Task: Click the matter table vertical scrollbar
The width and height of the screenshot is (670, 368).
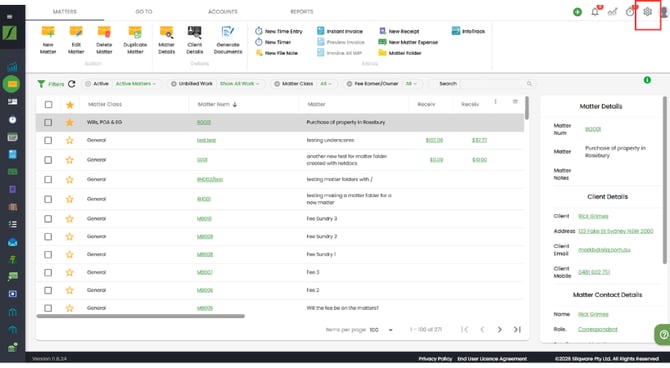Action: click(x=527, y=108)
